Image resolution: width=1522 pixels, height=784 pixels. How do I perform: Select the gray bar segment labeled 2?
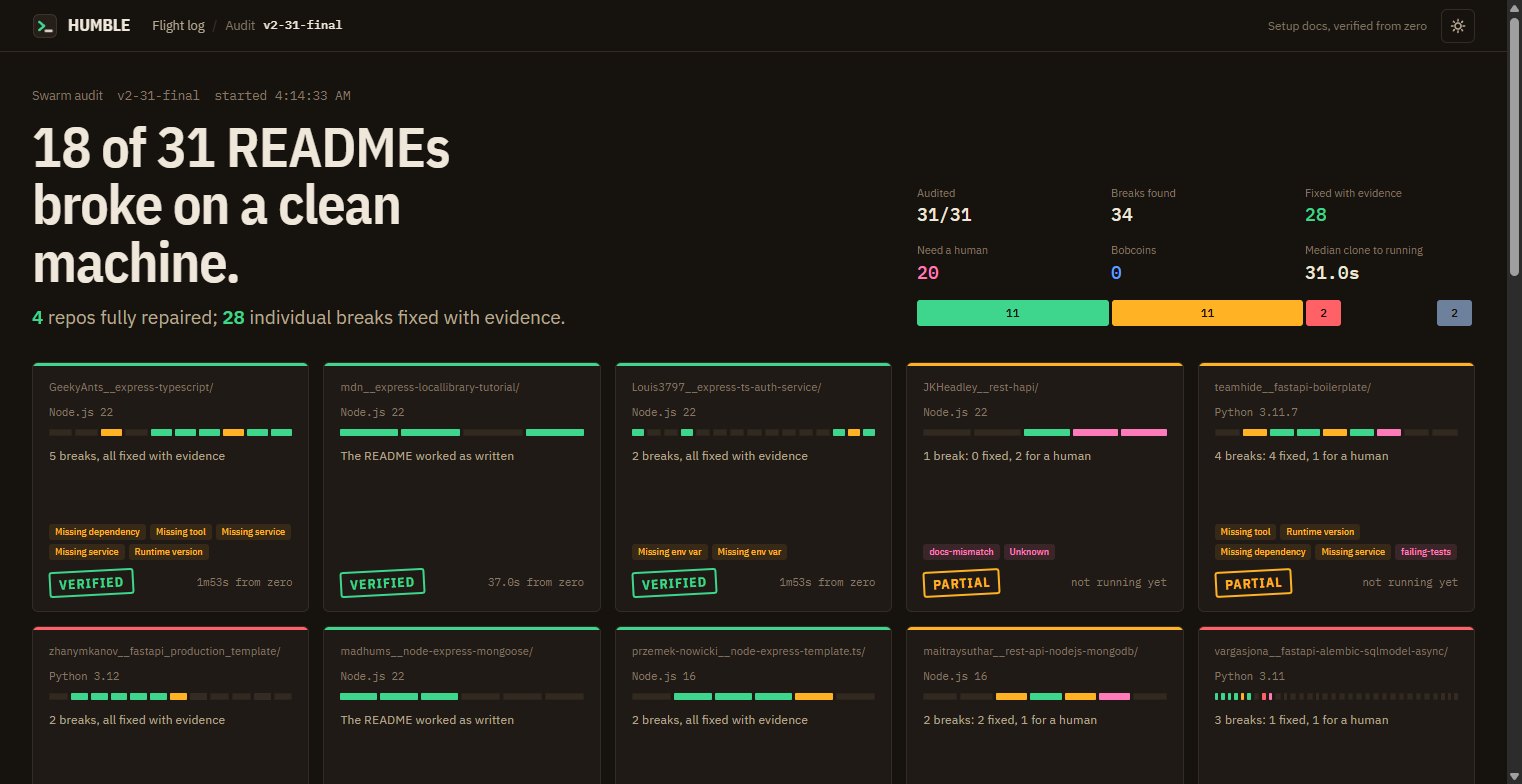[1454, 313]
